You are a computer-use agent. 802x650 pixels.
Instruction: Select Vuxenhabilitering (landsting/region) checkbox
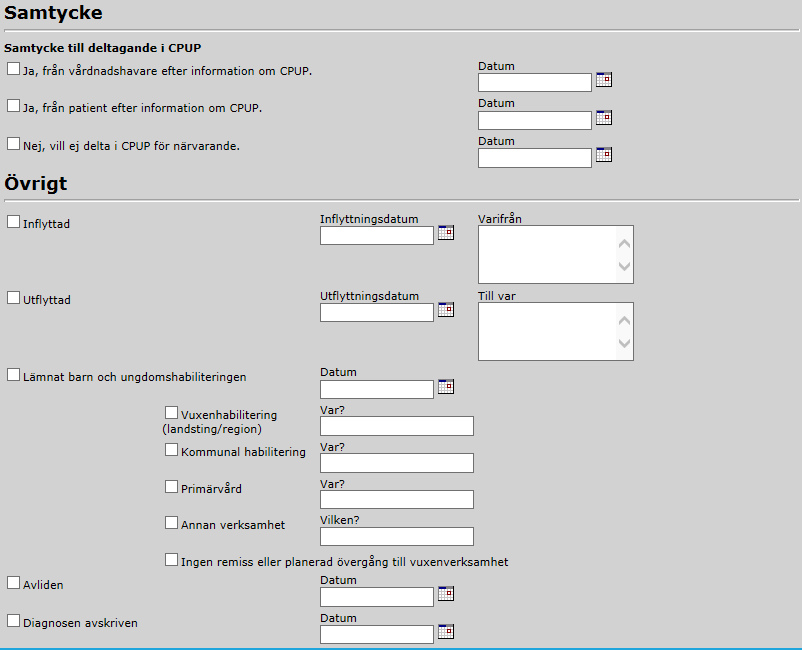click(171, 413)
